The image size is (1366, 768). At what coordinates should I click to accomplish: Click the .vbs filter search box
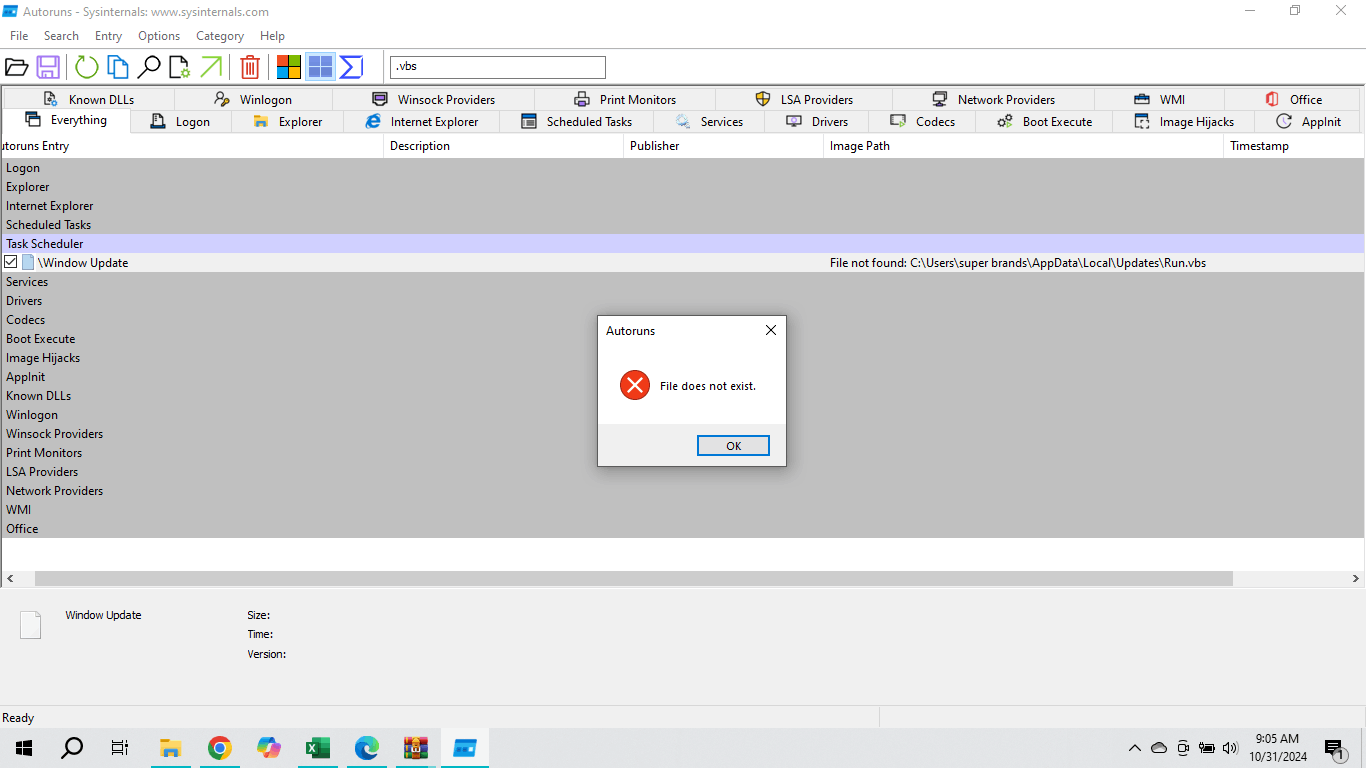coord(497,67)
